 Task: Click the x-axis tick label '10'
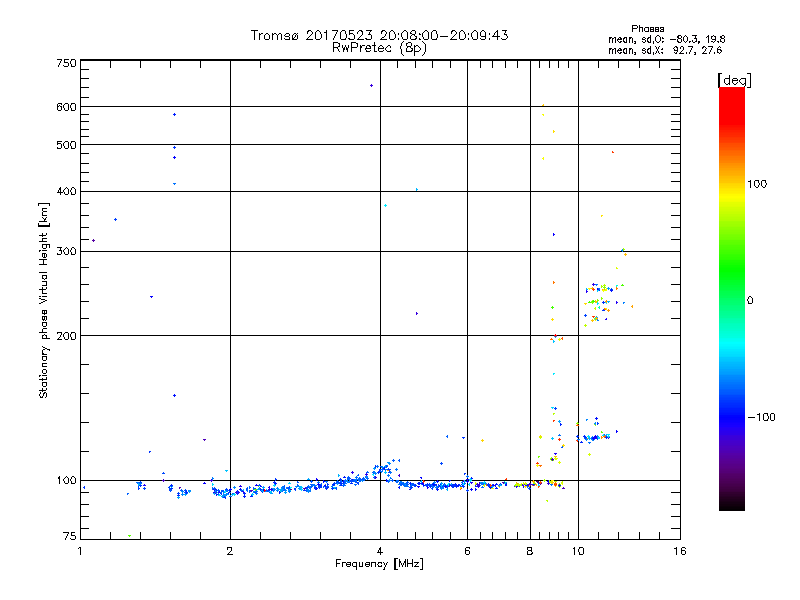[578, 551]
